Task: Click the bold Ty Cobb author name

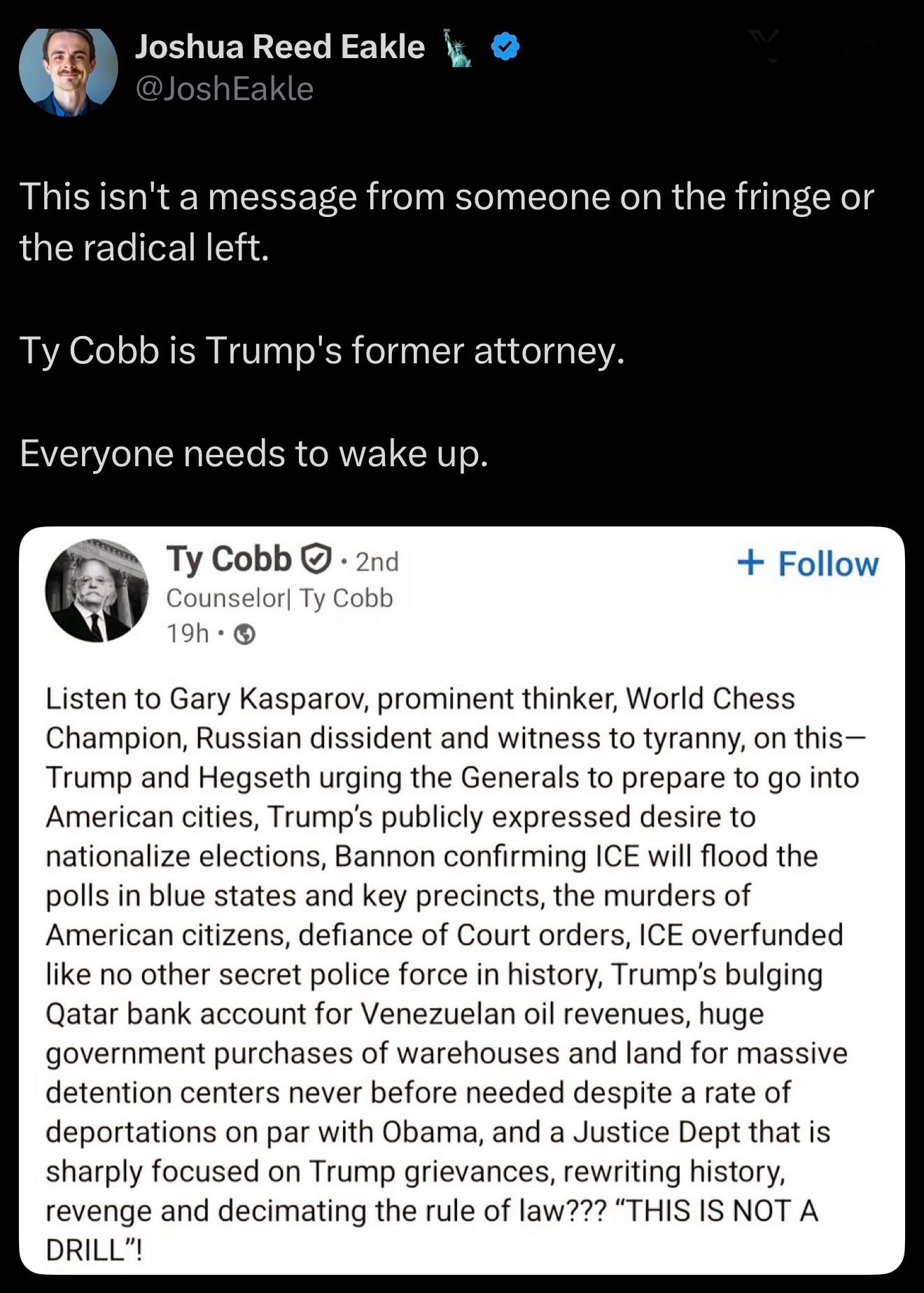Action: tap(228, 559)
